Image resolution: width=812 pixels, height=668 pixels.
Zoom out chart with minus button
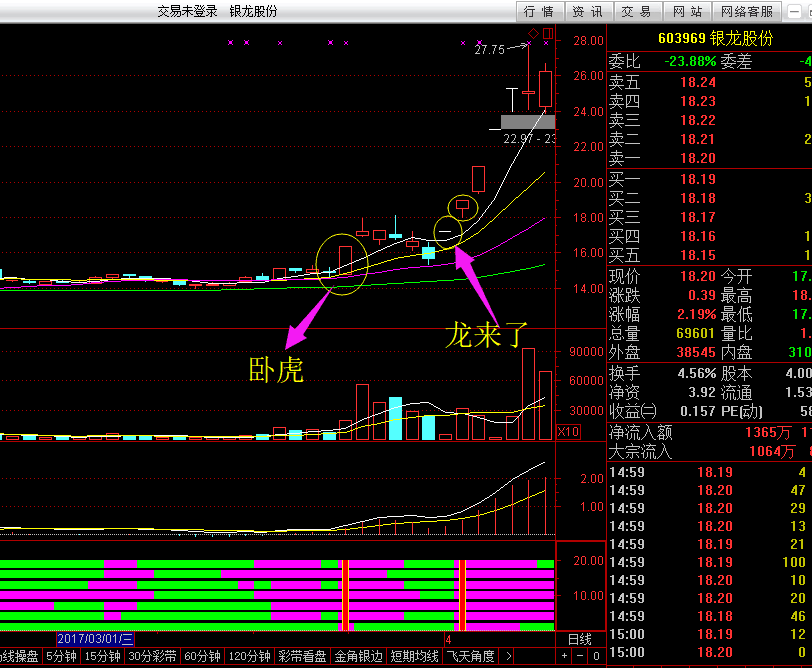580,656
